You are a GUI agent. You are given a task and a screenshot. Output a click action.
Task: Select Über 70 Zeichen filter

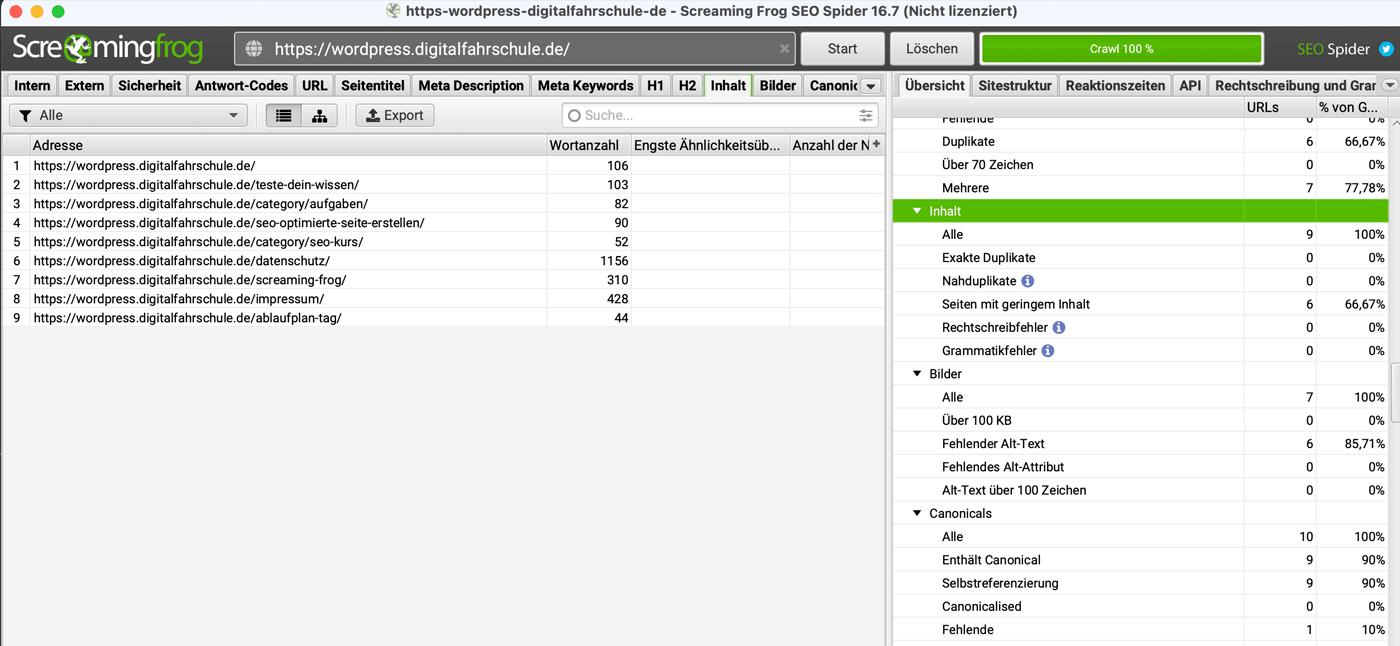click(x=1140, y=165)
